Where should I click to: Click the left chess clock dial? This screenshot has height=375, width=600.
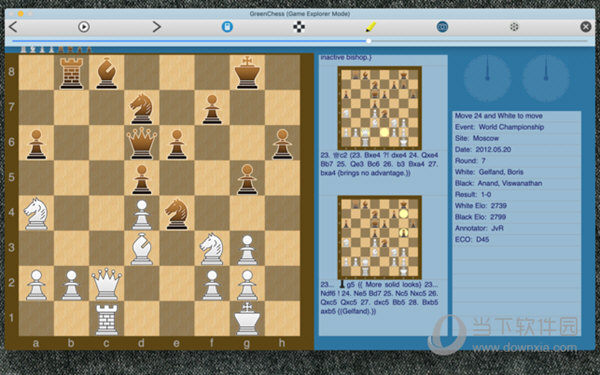pyautogui.click(x=487, y=78)
